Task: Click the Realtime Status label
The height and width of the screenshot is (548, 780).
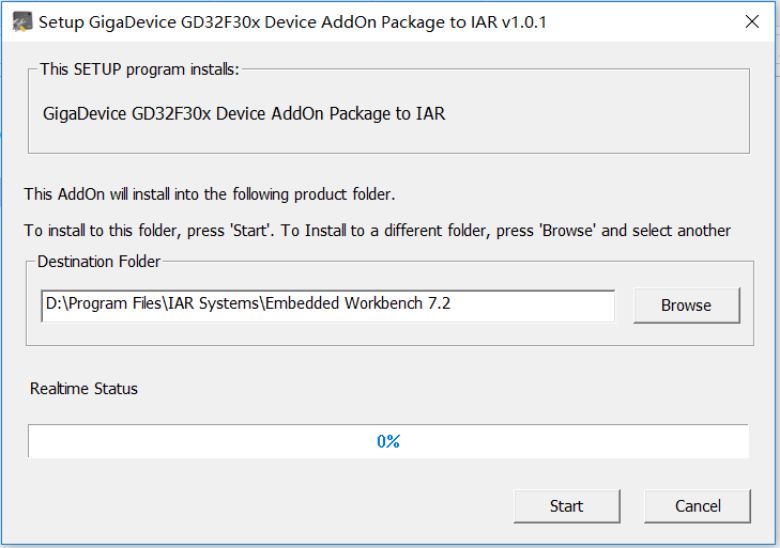Action: pos(84,388)
